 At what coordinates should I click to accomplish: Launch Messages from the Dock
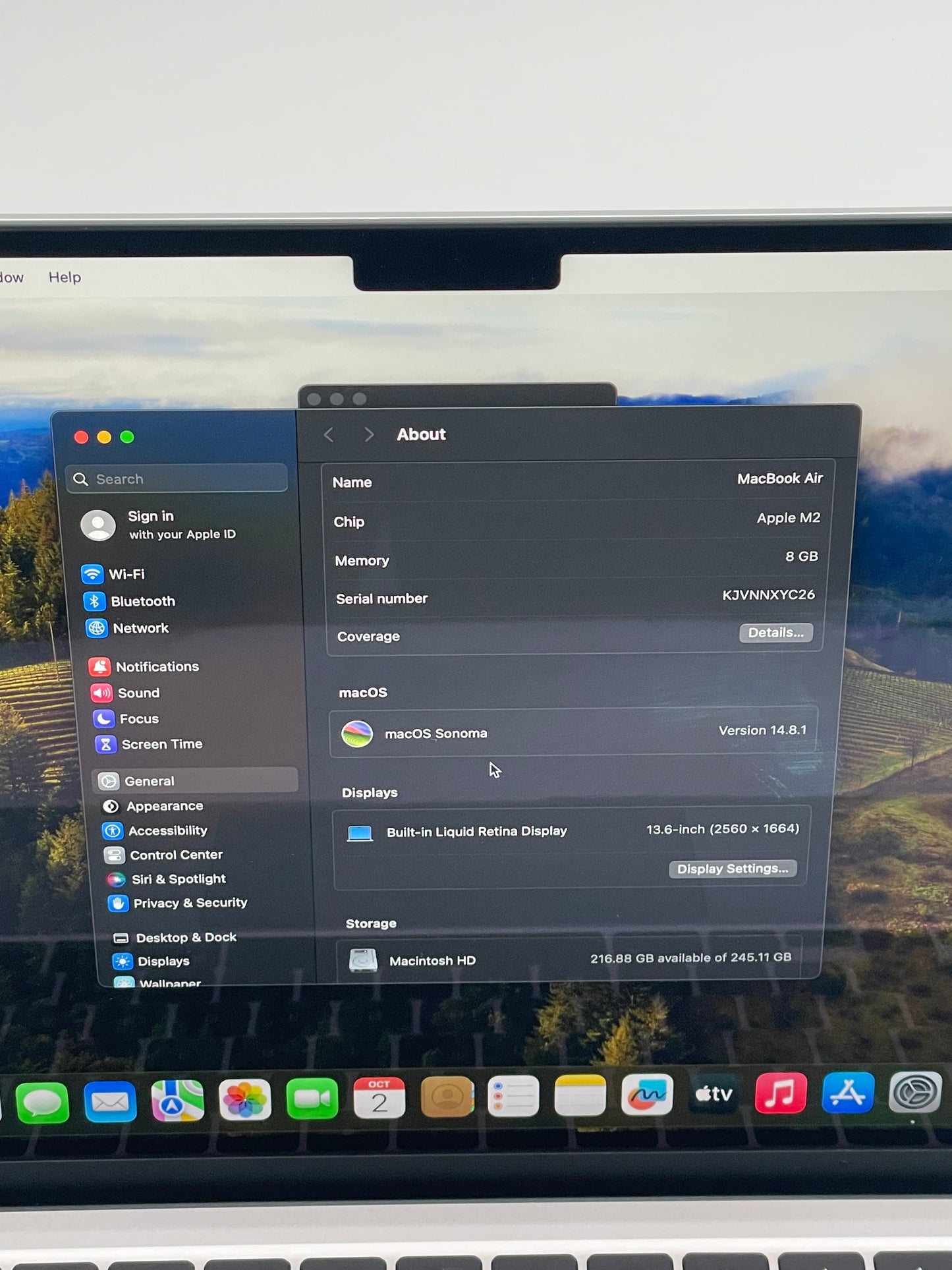[x=42, y=1103]
